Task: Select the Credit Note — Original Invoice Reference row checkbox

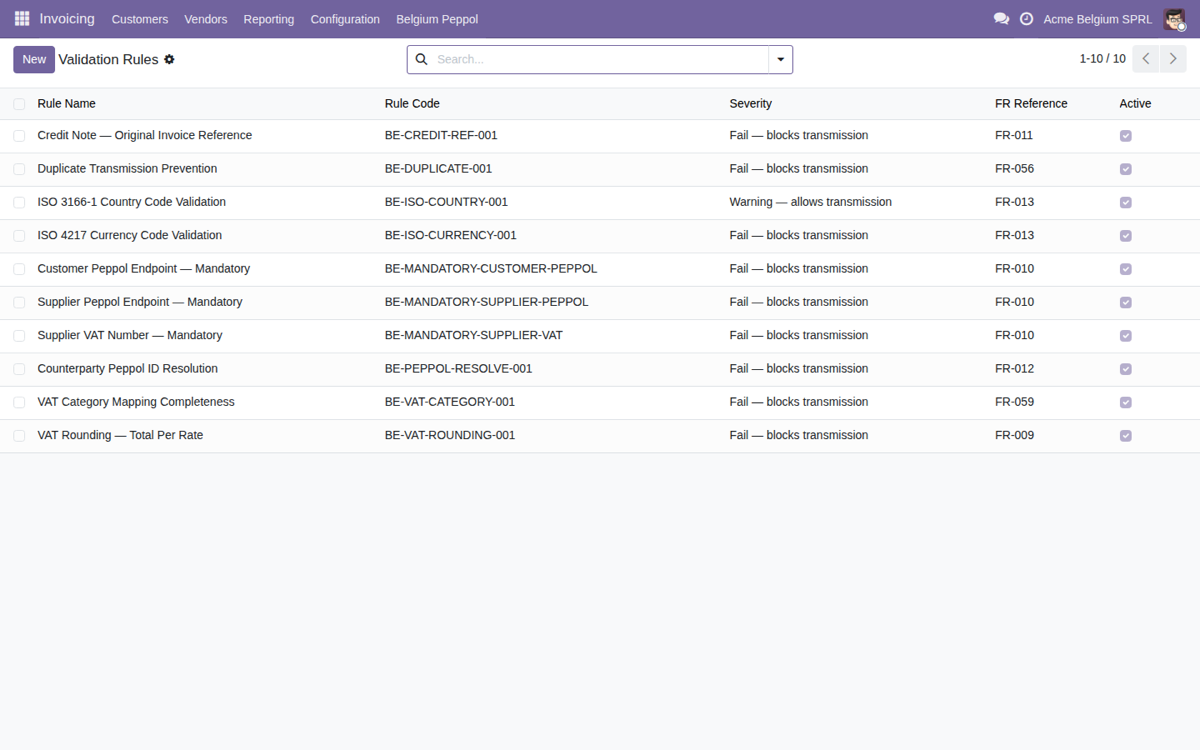Action: [19, 136]
